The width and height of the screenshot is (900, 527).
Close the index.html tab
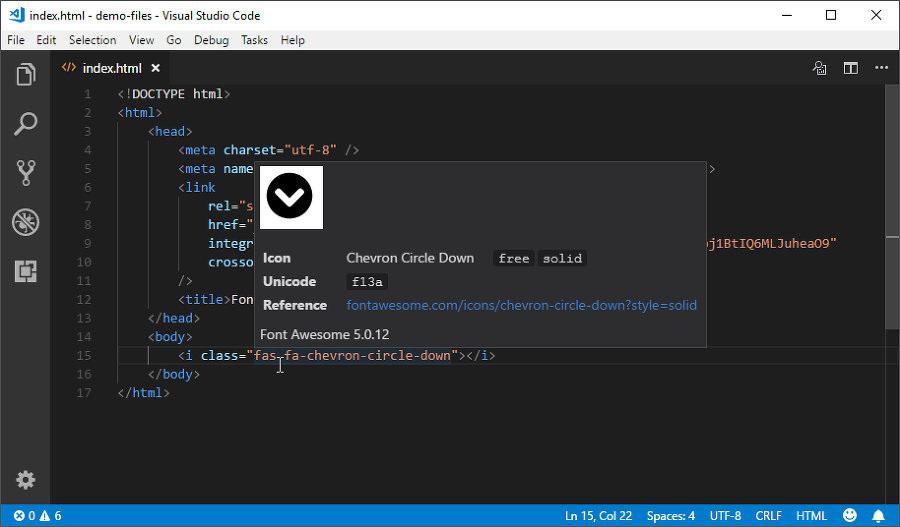(156, 68)
